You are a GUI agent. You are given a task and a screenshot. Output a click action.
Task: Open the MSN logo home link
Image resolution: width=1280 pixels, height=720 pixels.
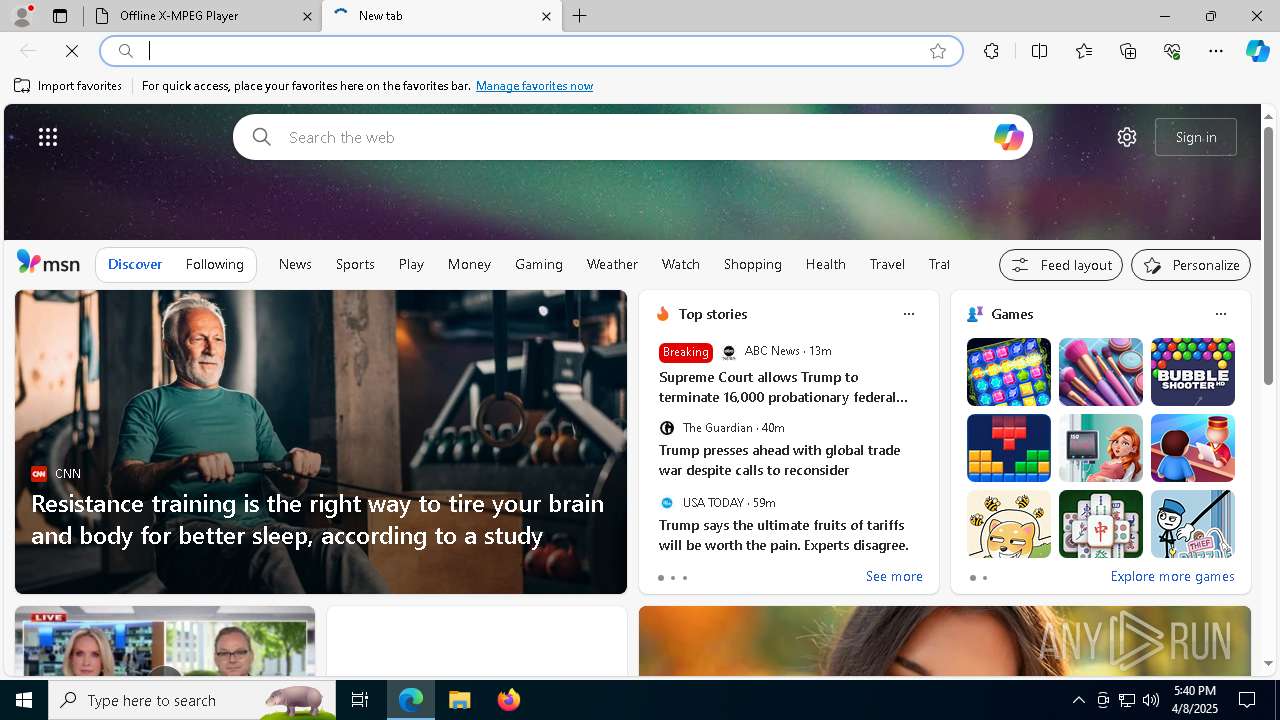[x=48, y=263]
